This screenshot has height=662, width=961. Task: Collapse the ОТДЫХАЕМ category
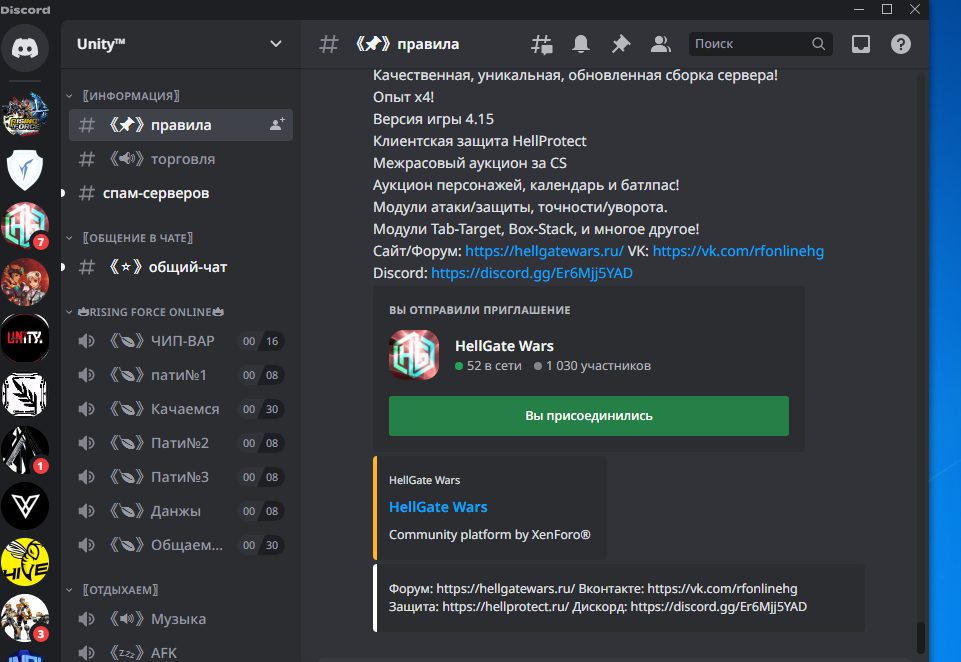[x=121, y=590]
